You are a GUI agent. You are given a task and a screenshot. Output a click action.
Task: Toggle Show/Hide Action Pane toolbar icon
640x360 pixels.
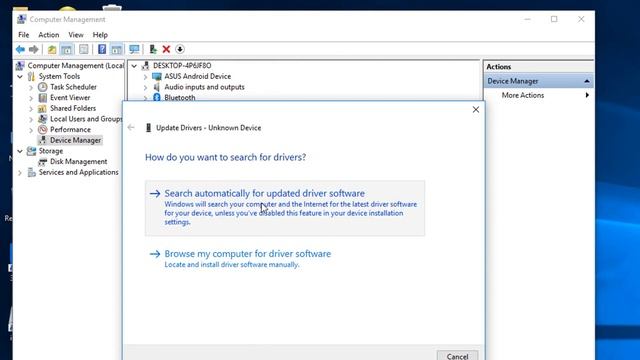[116, 49]
